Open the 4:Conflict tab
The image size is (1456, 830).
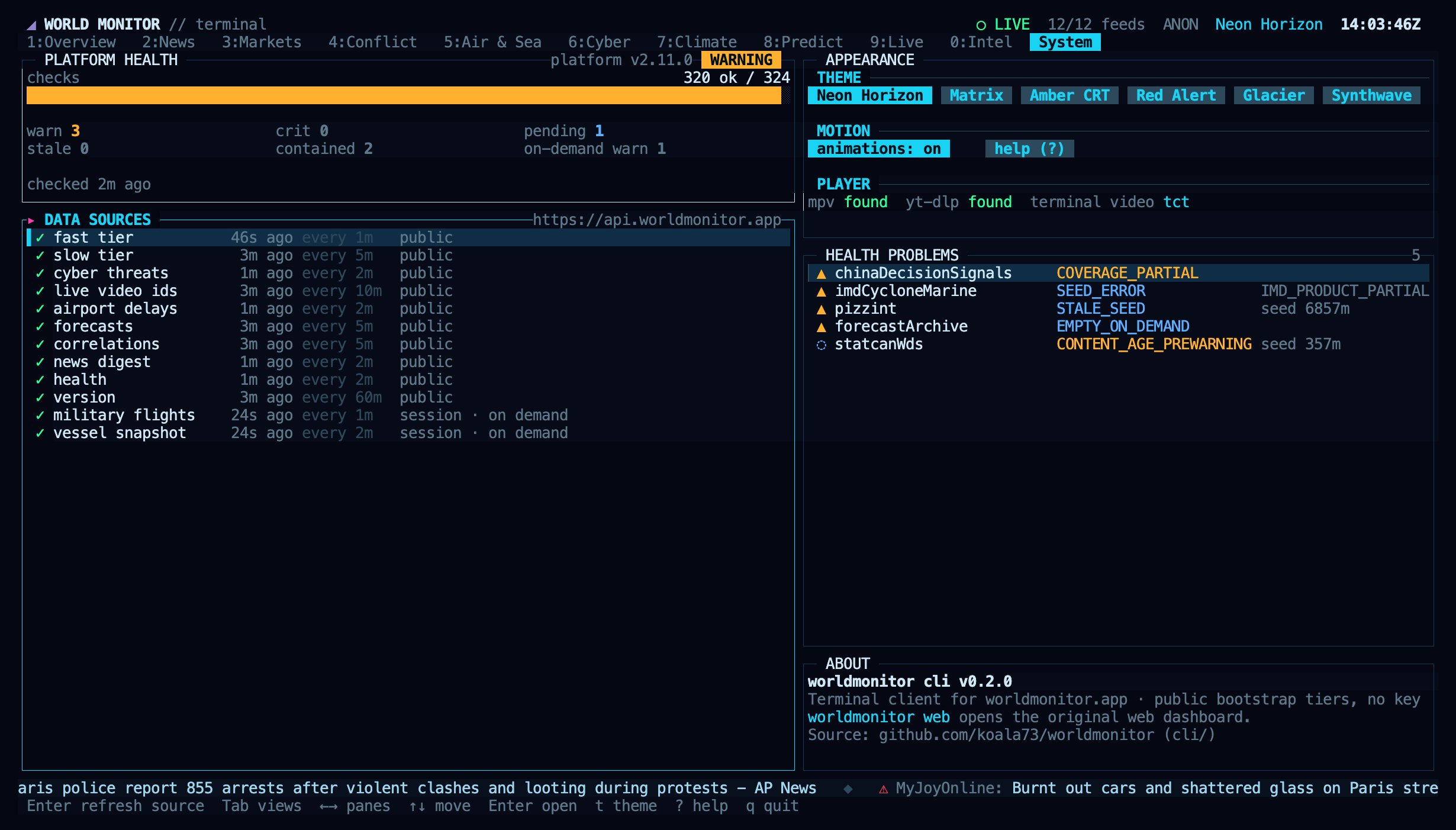pyautogui.click(x=372, y=42)
